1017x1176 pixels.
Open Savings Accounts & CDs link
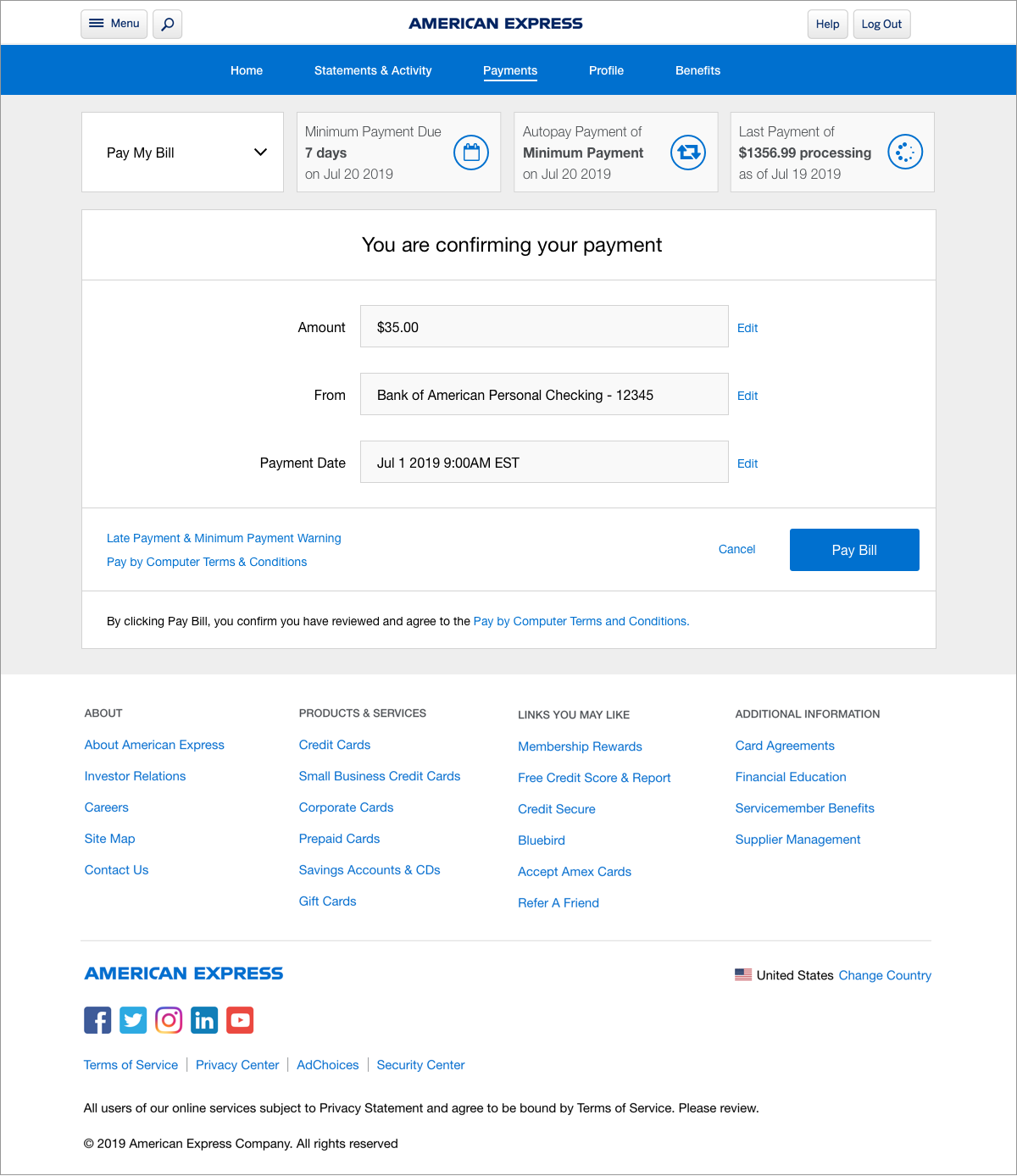pyautogui.click(x=370, y=870)
